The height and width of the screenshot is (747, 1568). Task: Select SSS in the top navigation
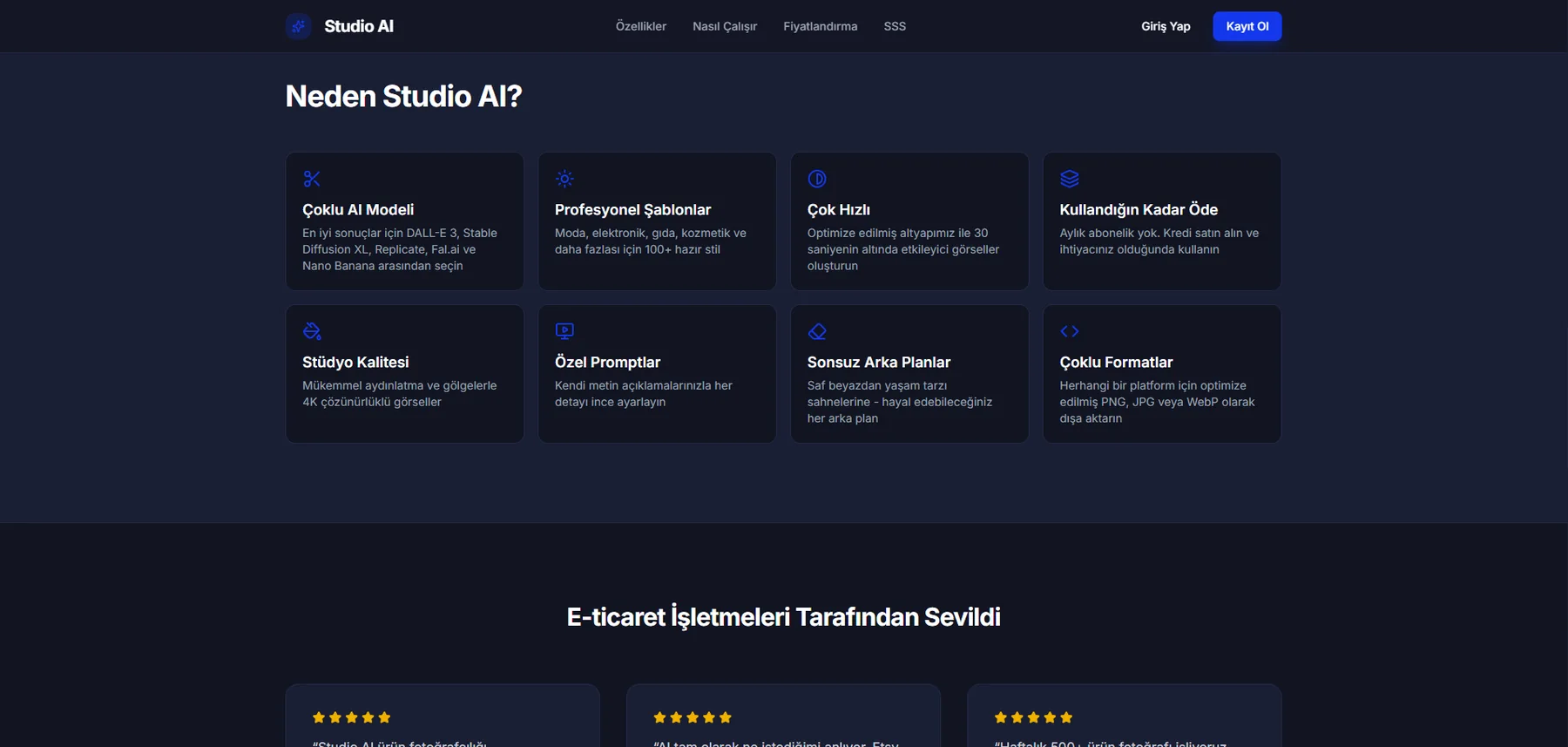[895, 26]
